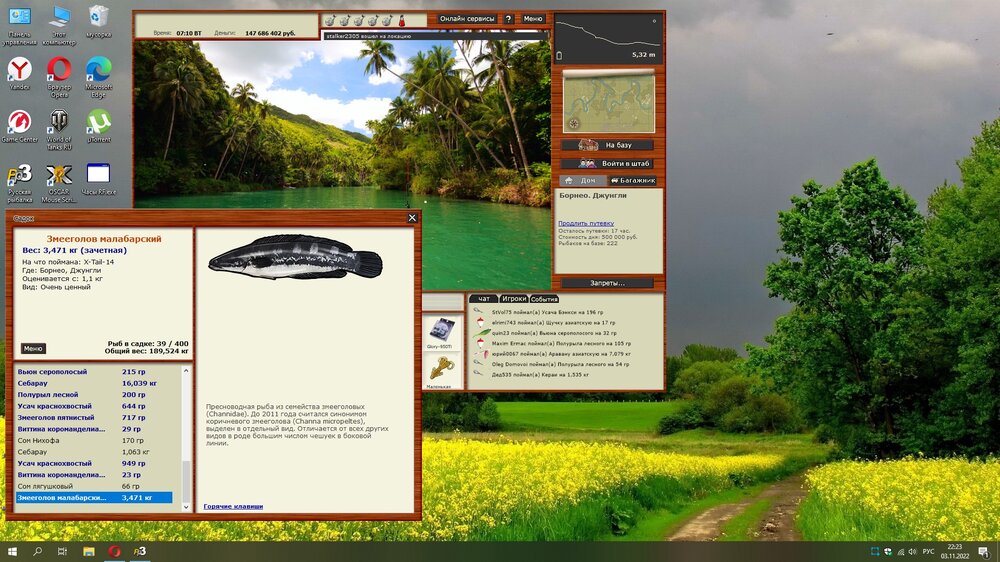
Task: Click the red bait jar icon
Action: [401, 20]
